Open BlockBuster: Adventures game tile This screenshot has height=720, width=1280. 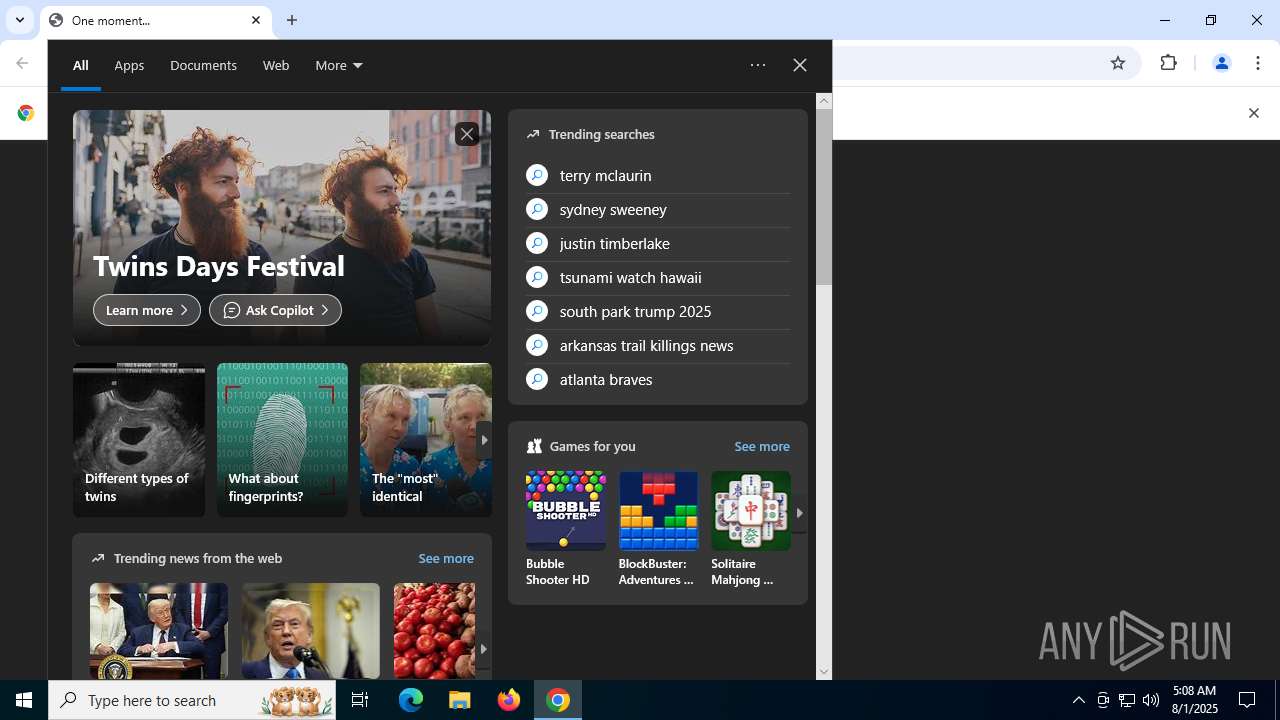658,530
